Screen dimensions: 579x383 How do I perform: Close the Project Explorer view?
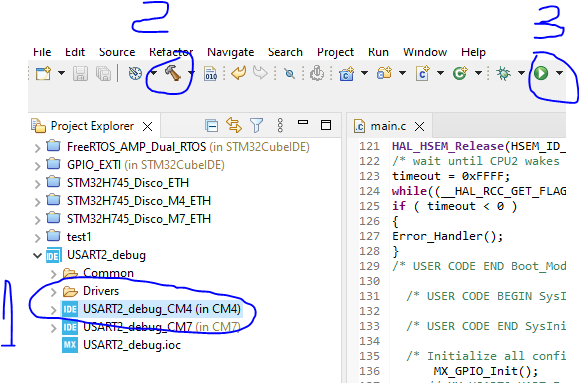147,127
